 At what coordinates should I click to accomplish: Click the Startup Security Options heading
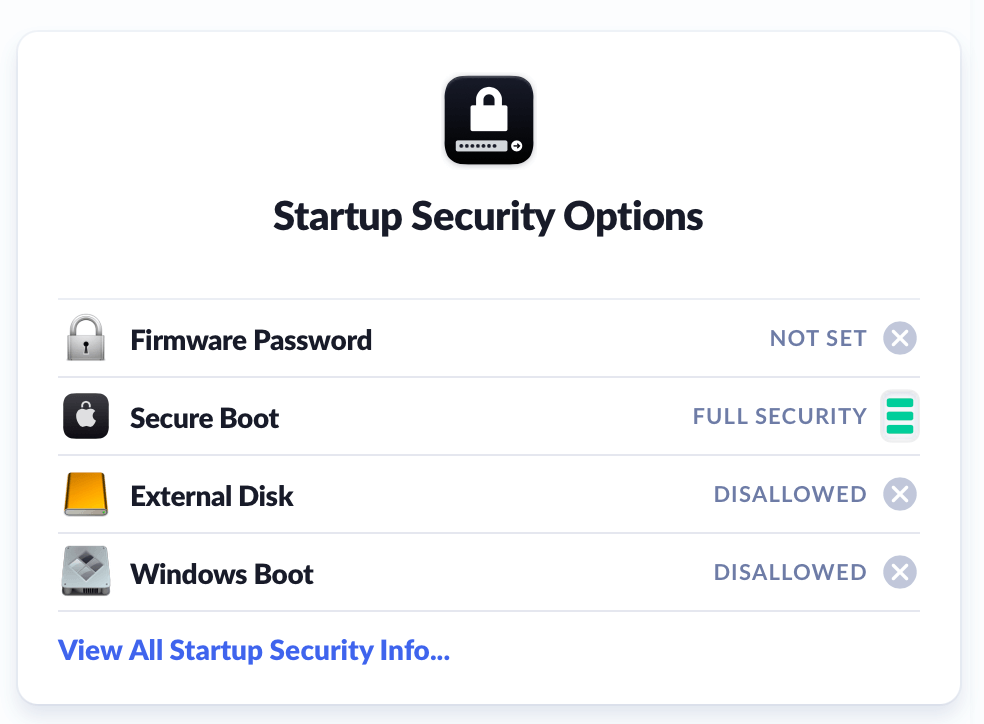488,217
